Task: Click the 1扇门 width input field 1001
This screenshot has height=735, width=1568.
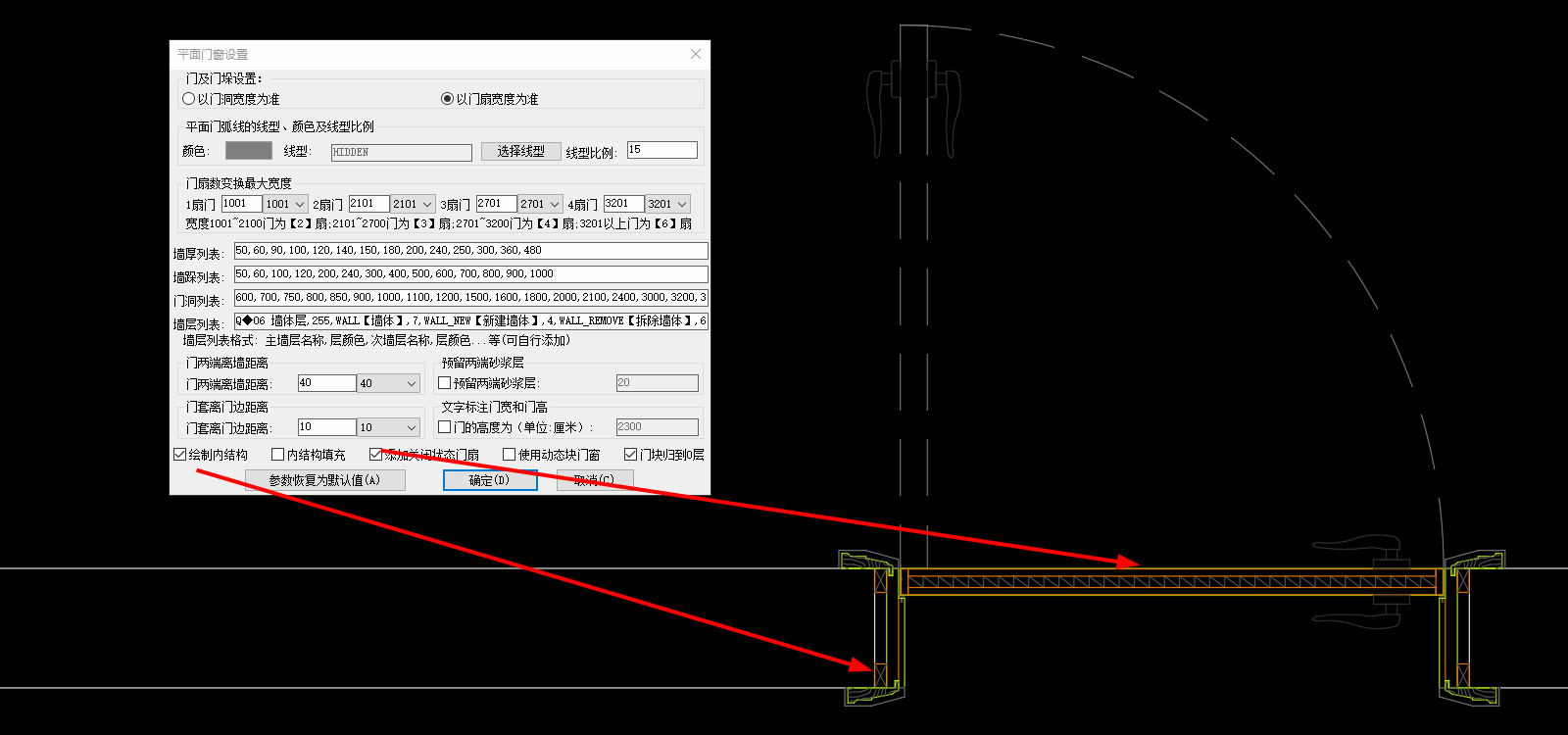Action: pos(241,204)
